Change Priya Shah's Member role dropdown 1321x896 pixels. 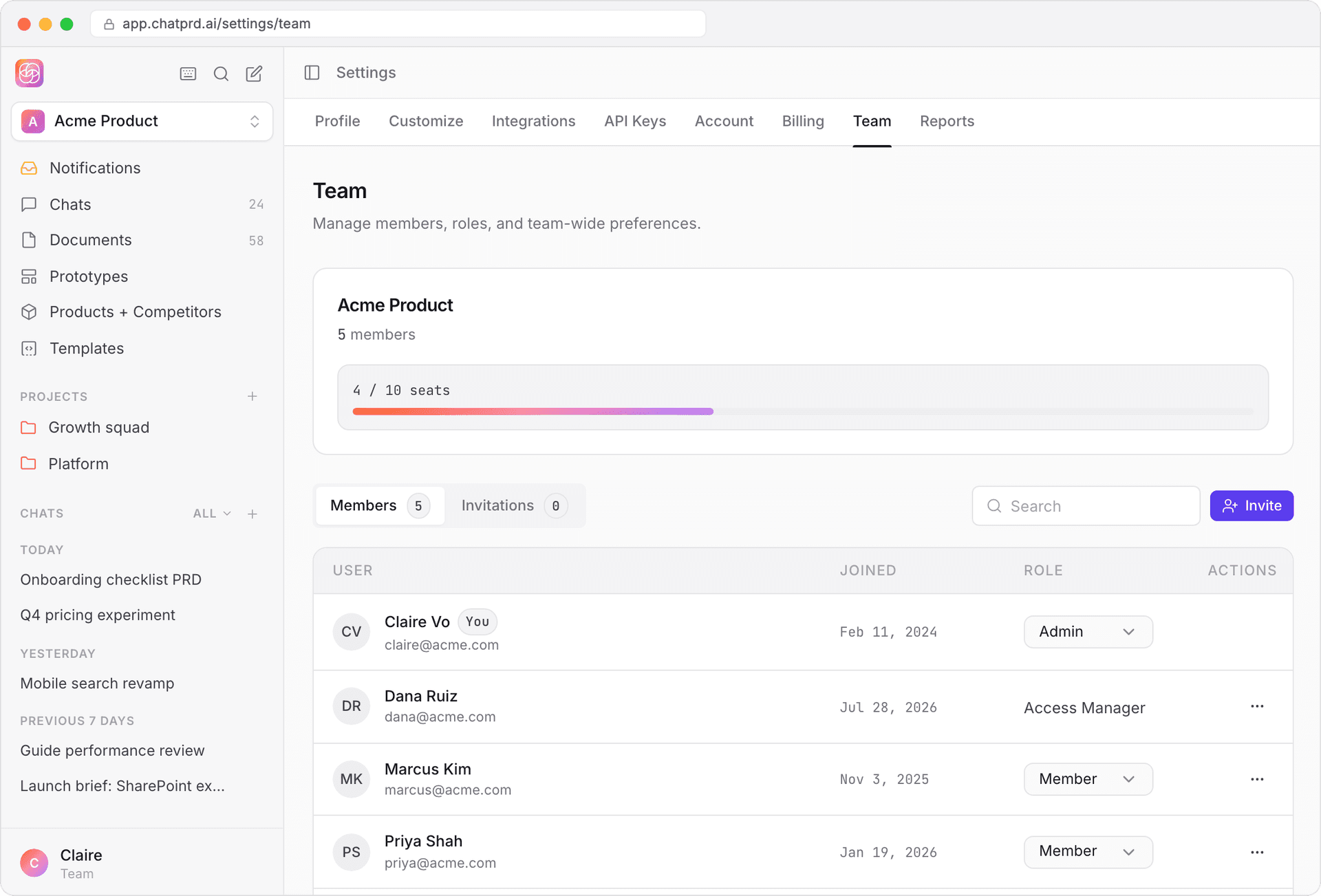(x=1088, y=852)
